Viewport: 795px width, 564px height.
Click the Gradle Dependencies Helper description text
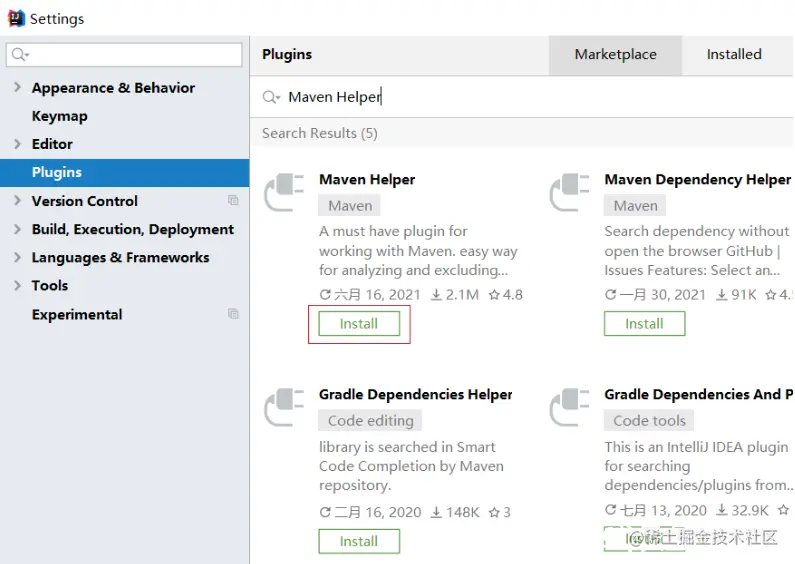coord(411,466)
